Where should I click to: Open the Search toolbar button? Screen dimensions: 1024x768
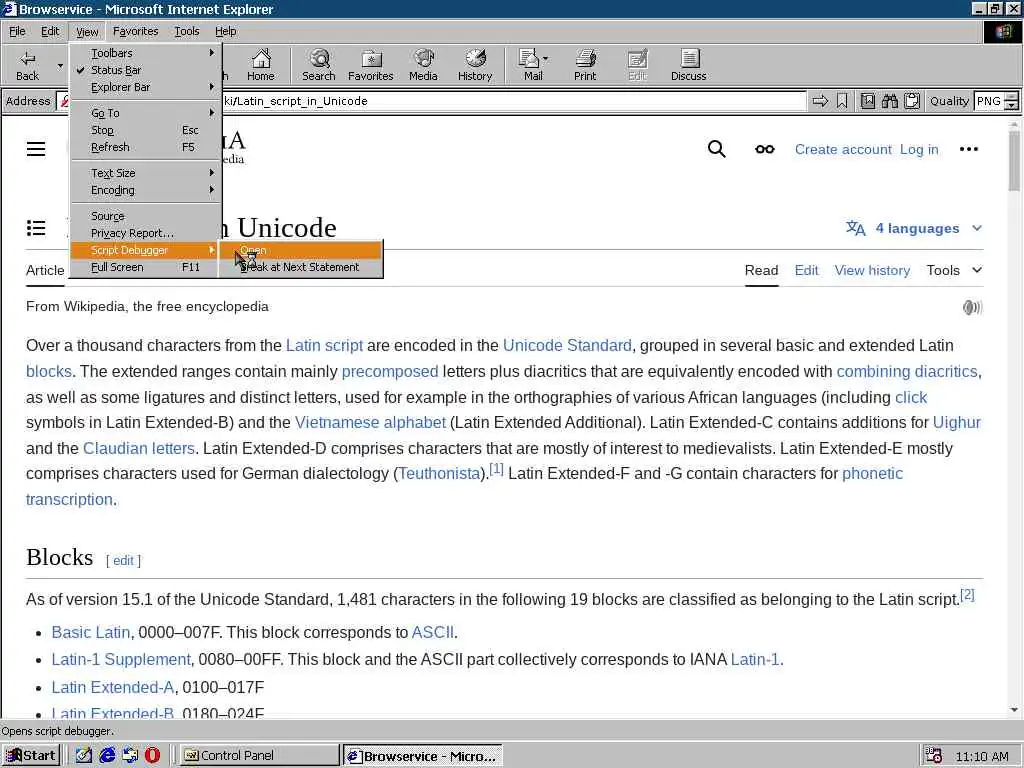coord(319,65)
